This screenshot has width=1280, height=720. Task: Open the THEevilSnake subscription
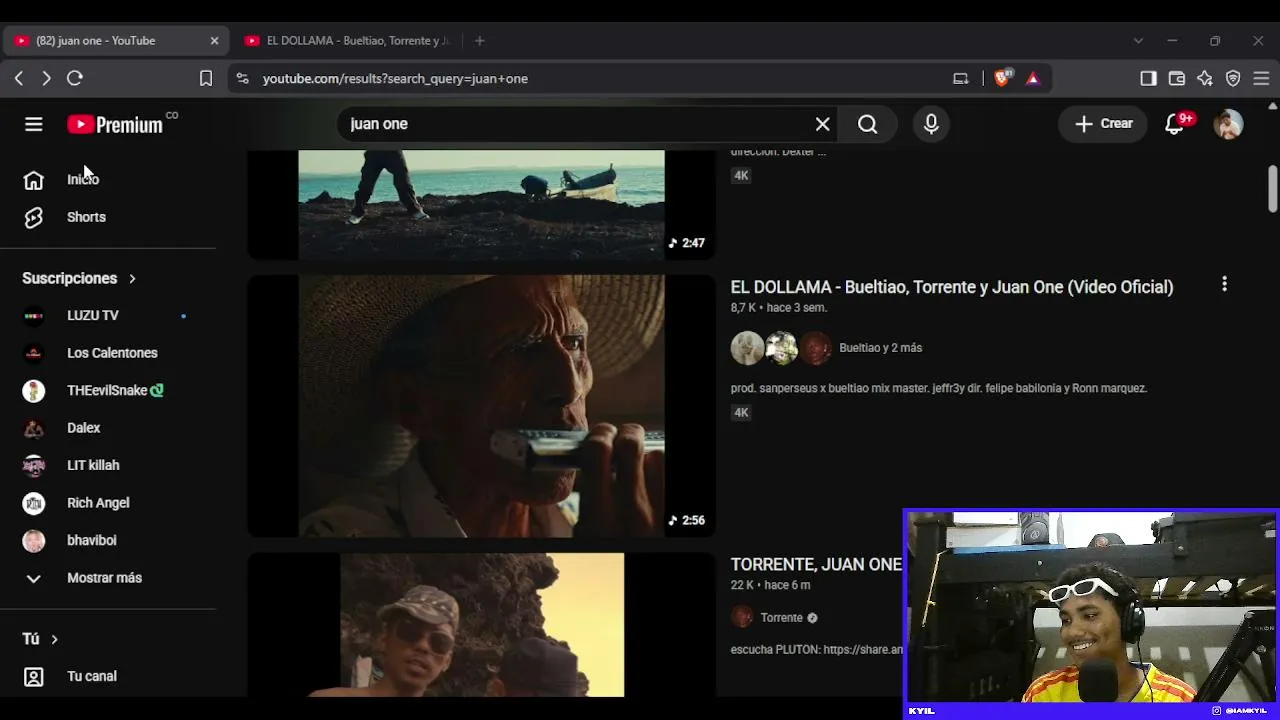[x=108, y=390]
